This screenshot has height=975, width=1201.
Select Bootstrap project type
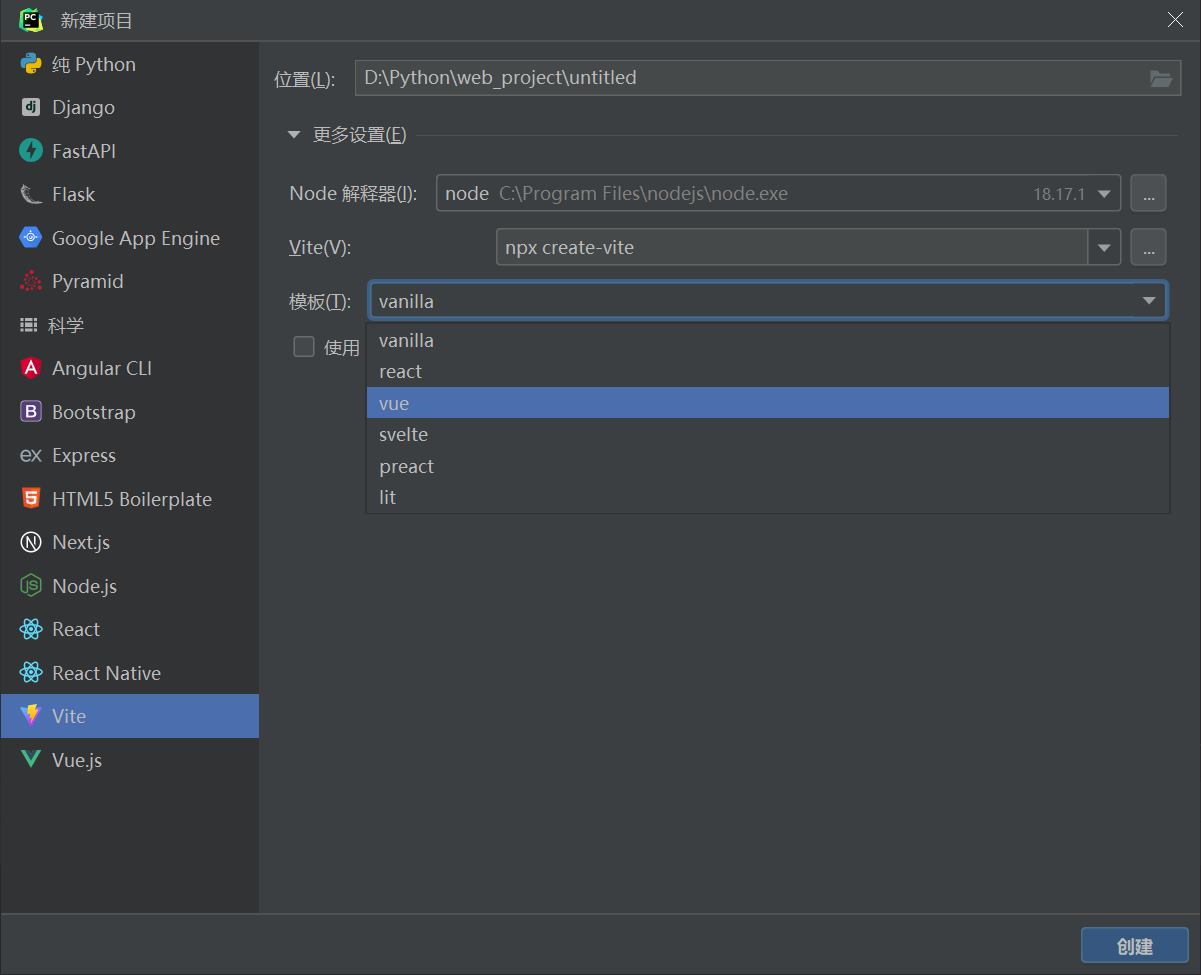(130, 412)
